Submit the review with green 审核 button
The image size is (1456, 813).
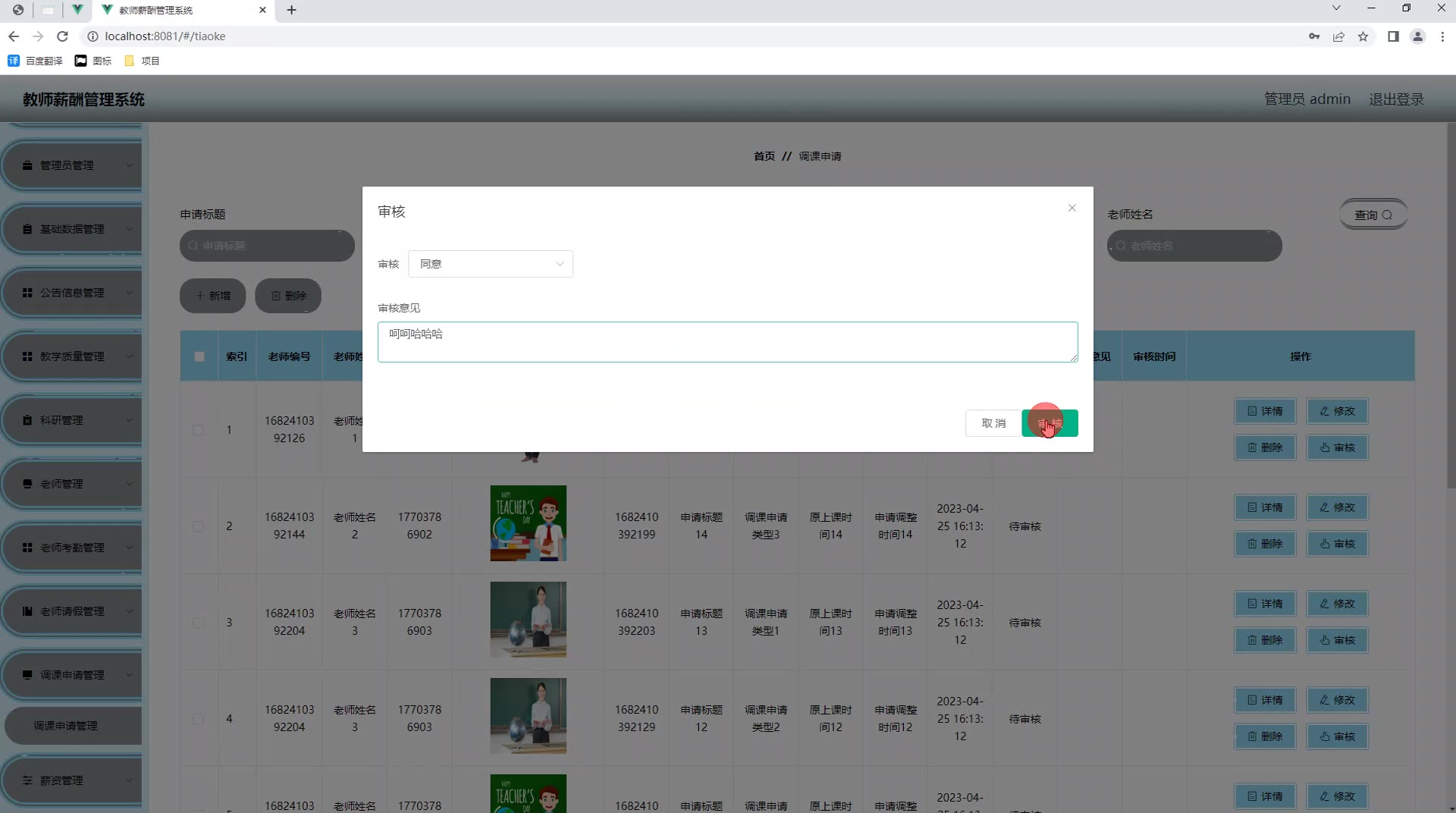(x=1050, y=423)
